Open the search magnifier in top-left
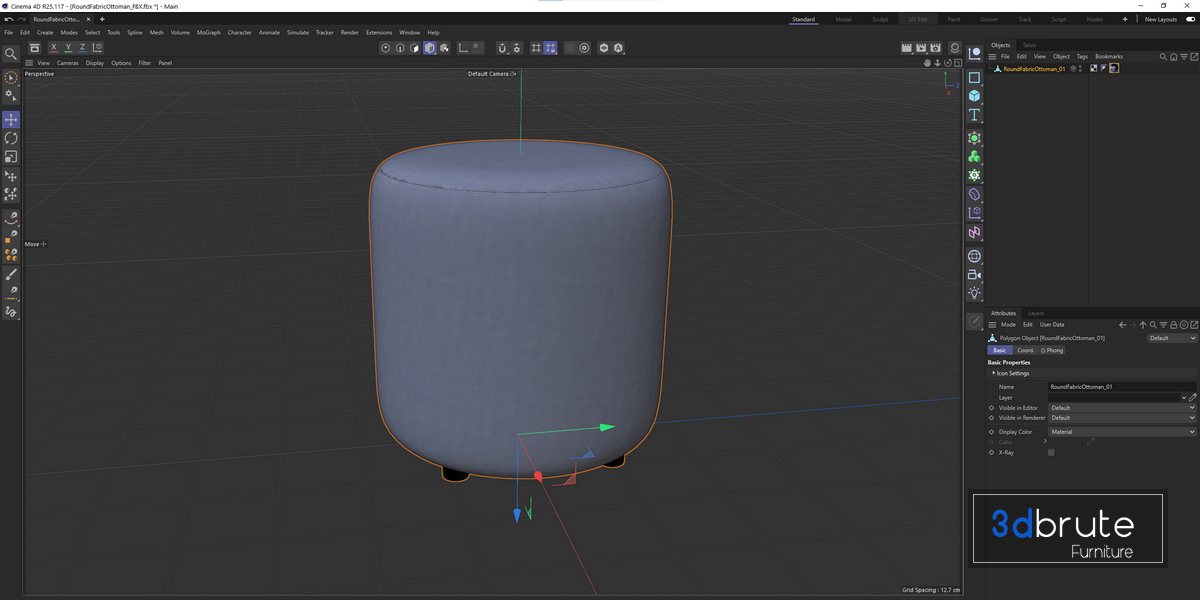The height and width of the screenshot is (600, 1200). [x=11, y=54]
